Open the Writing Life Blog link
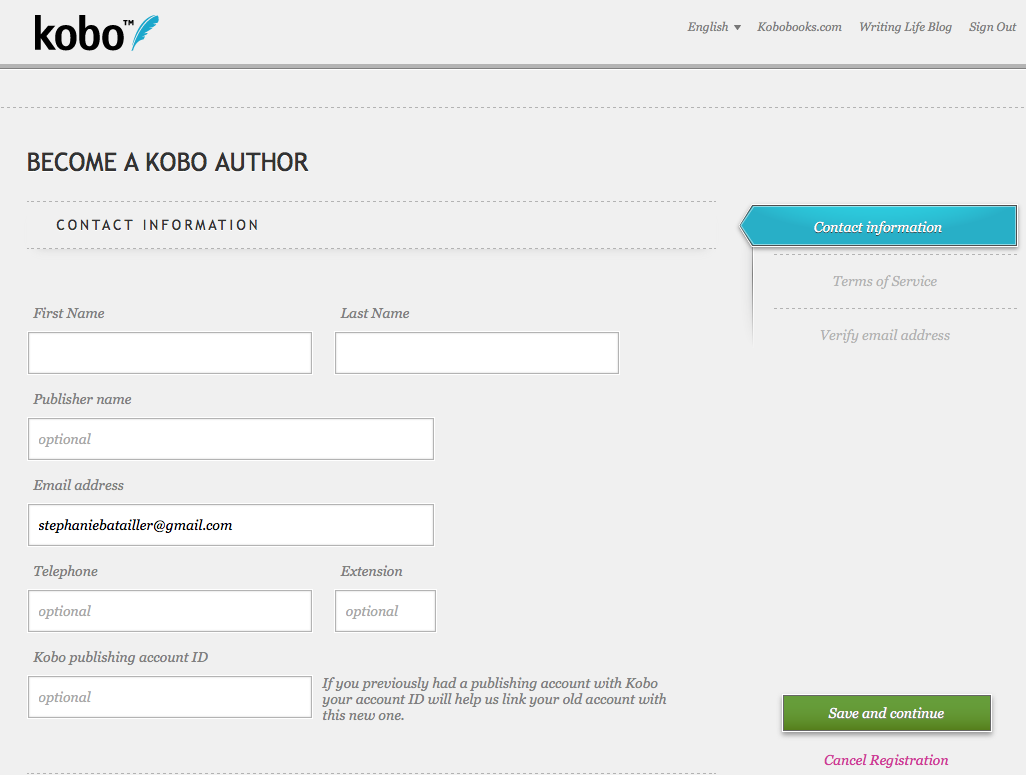1026x775 pixels. pyautogui.click(x=905, y=27)
